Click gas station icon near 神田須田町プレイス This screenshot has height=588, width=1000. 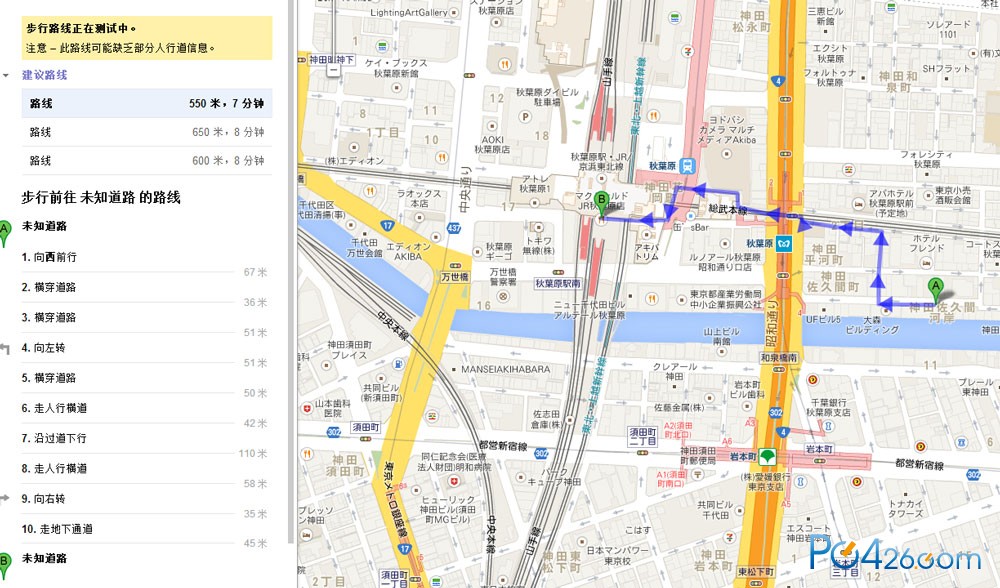pos(398,364)
